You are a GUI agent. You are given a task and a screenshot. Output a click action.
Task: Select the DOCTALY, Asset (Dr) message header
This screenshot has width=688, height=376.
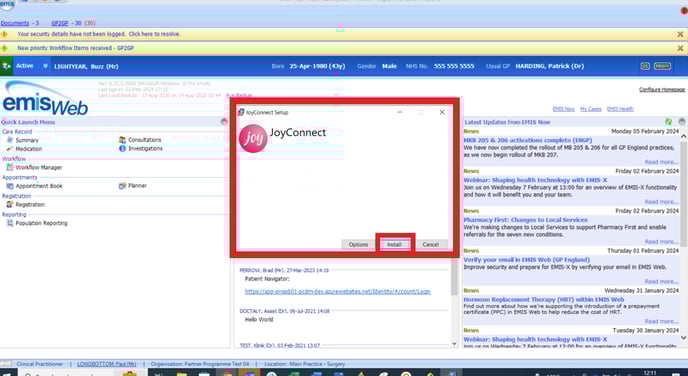coord(284,311)
